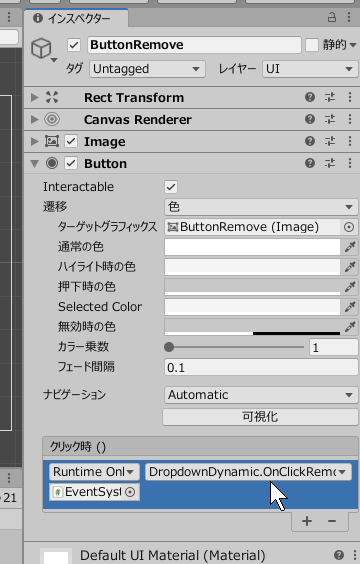This screenshot has width=360, height=564.
Task: Expand the Rect Transform component
Action: click(35, 97)
